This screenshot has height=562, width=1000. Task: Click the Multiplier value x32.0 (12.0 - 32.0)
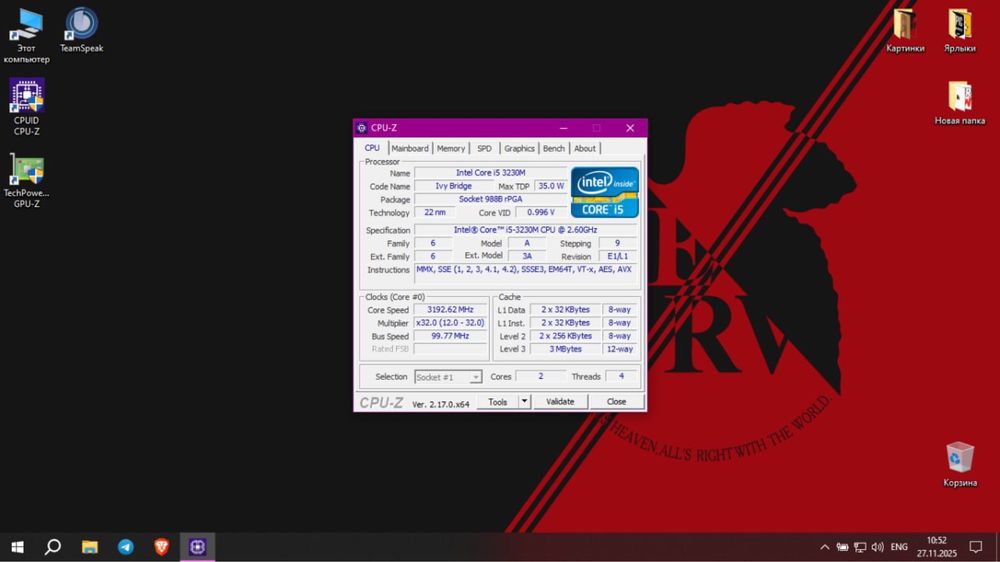point(450,323)
